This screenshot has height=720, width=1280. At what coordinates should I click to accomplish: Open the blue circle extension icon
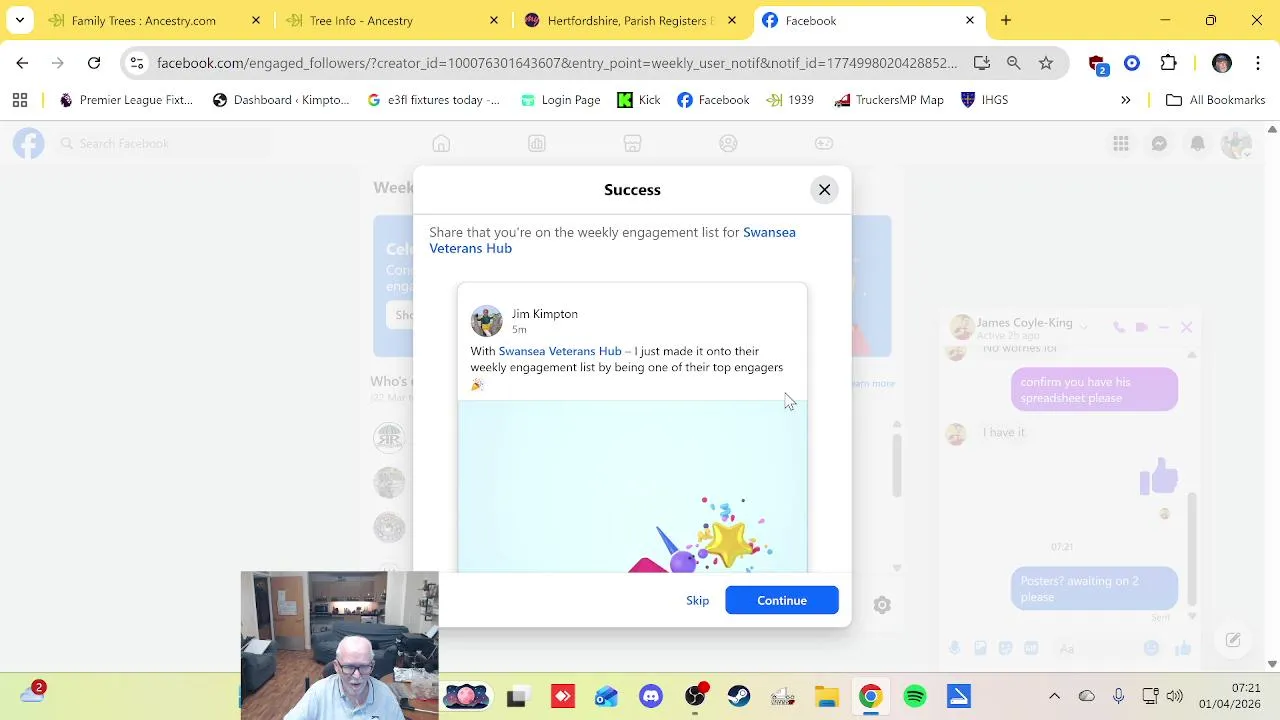tap(1132, 63)
